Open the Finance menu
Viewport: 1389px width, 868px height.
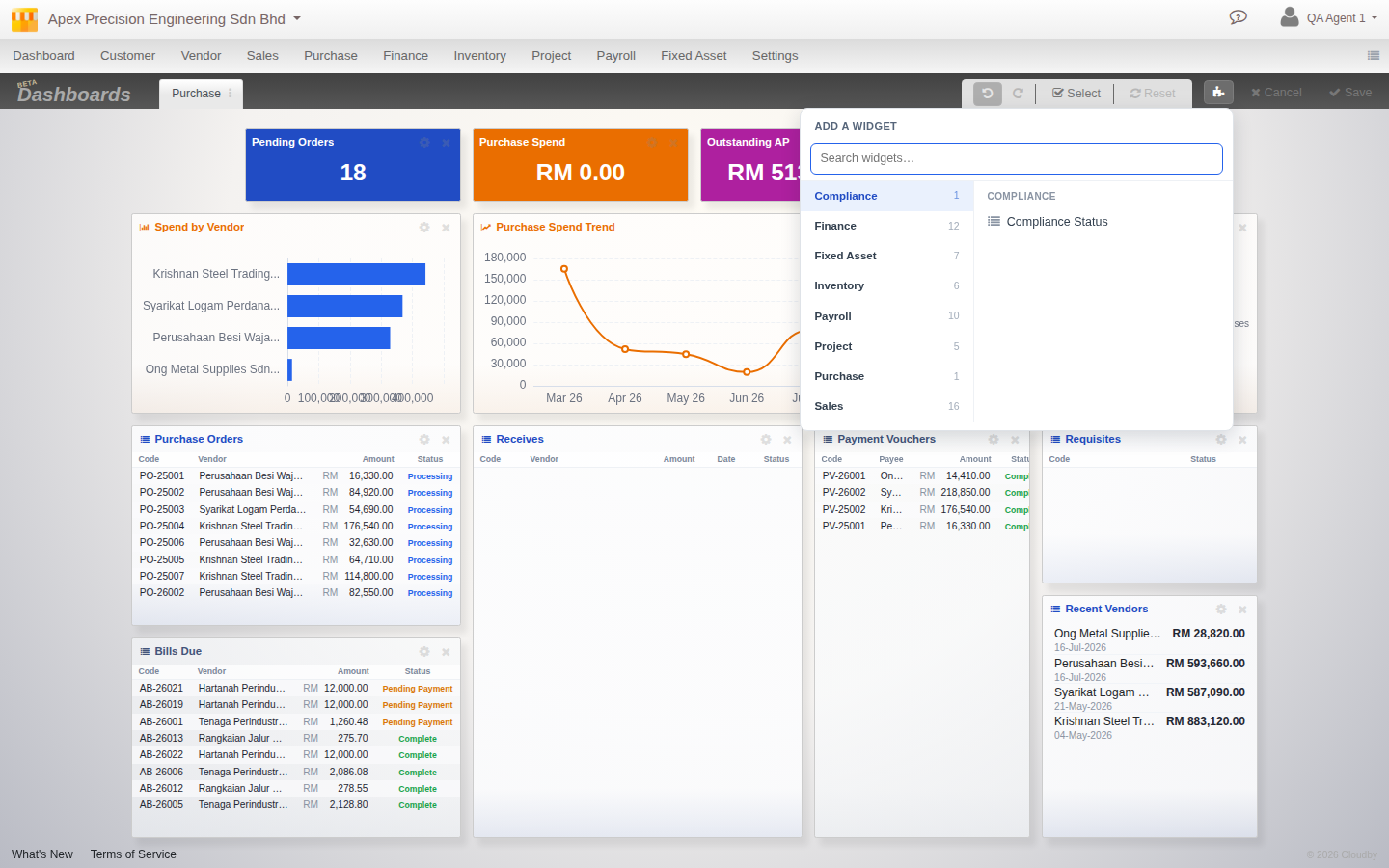tap(405, 56)
